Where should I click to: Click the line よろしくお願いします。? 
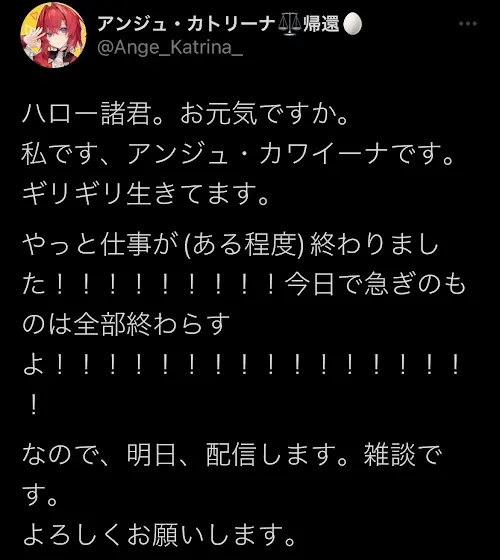[x=159, y=534]
